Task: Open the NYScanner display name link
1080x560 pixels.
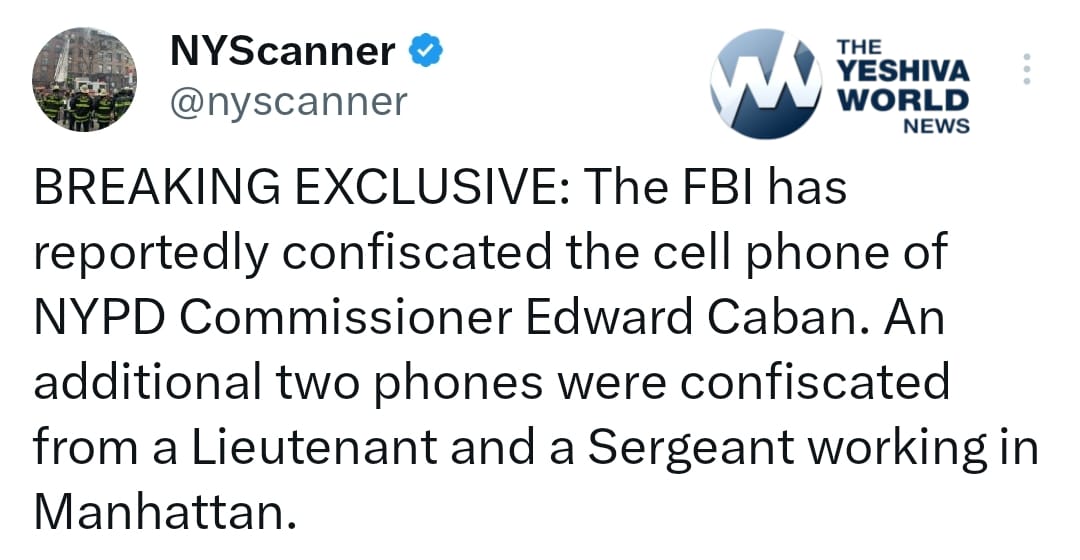Action: point(283,51)
